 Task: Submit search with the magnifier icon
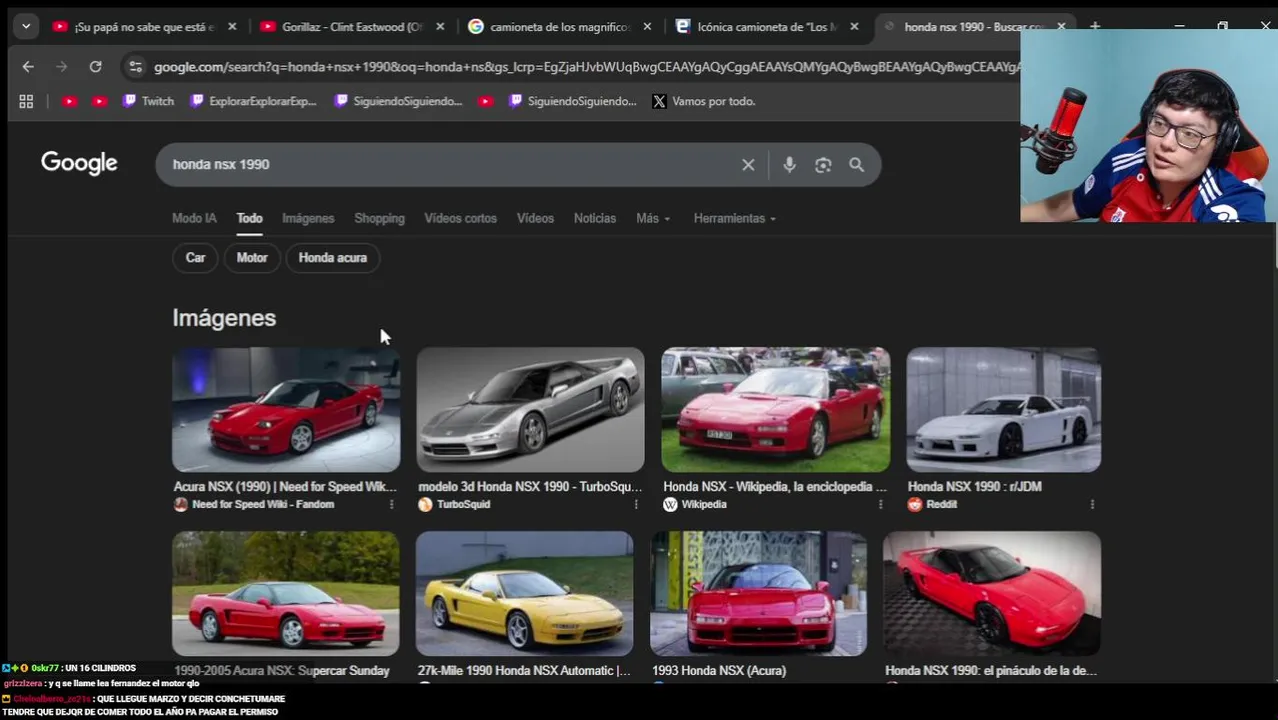(x=857, y=165)
